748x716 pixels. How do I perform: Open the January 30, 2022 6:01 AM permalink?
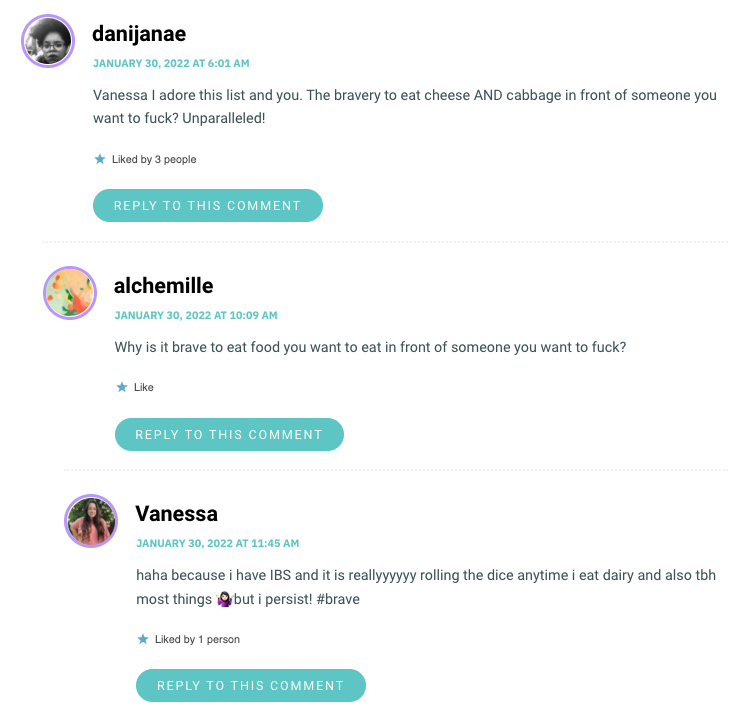(x=171, y=63)
